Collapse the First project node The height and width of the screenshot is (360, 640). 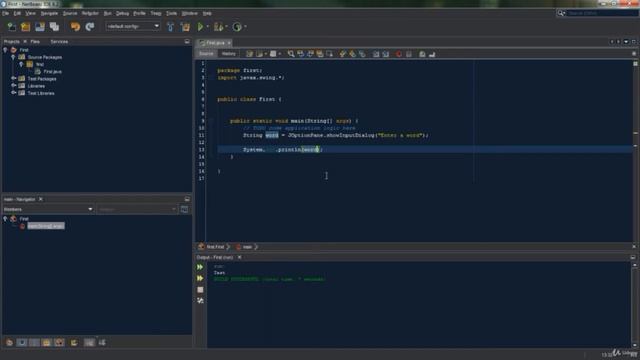coord(5,50)
